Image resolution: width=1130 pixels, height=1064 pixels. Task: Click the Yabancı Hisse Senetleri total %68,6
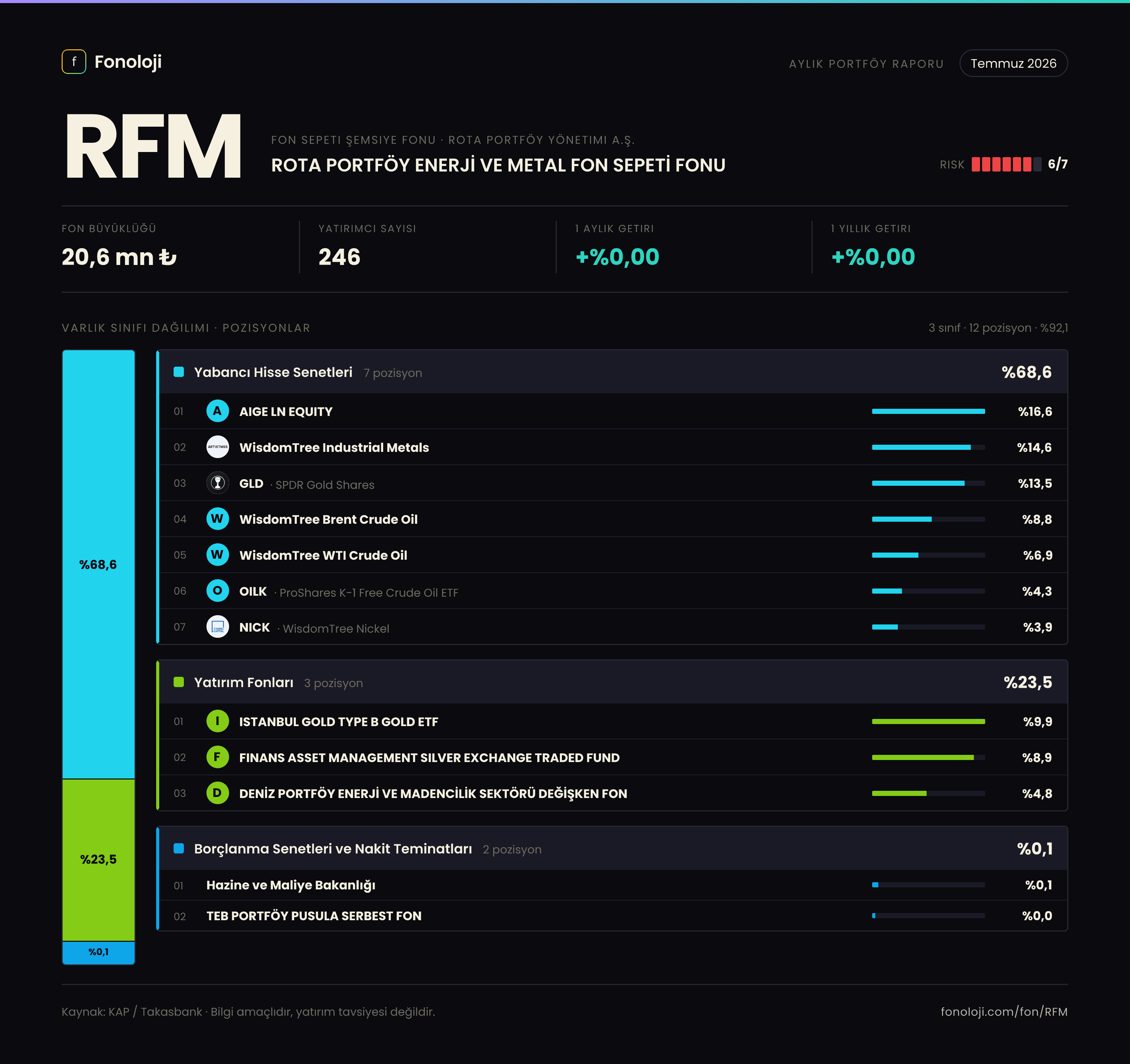tap(1027, 372)
